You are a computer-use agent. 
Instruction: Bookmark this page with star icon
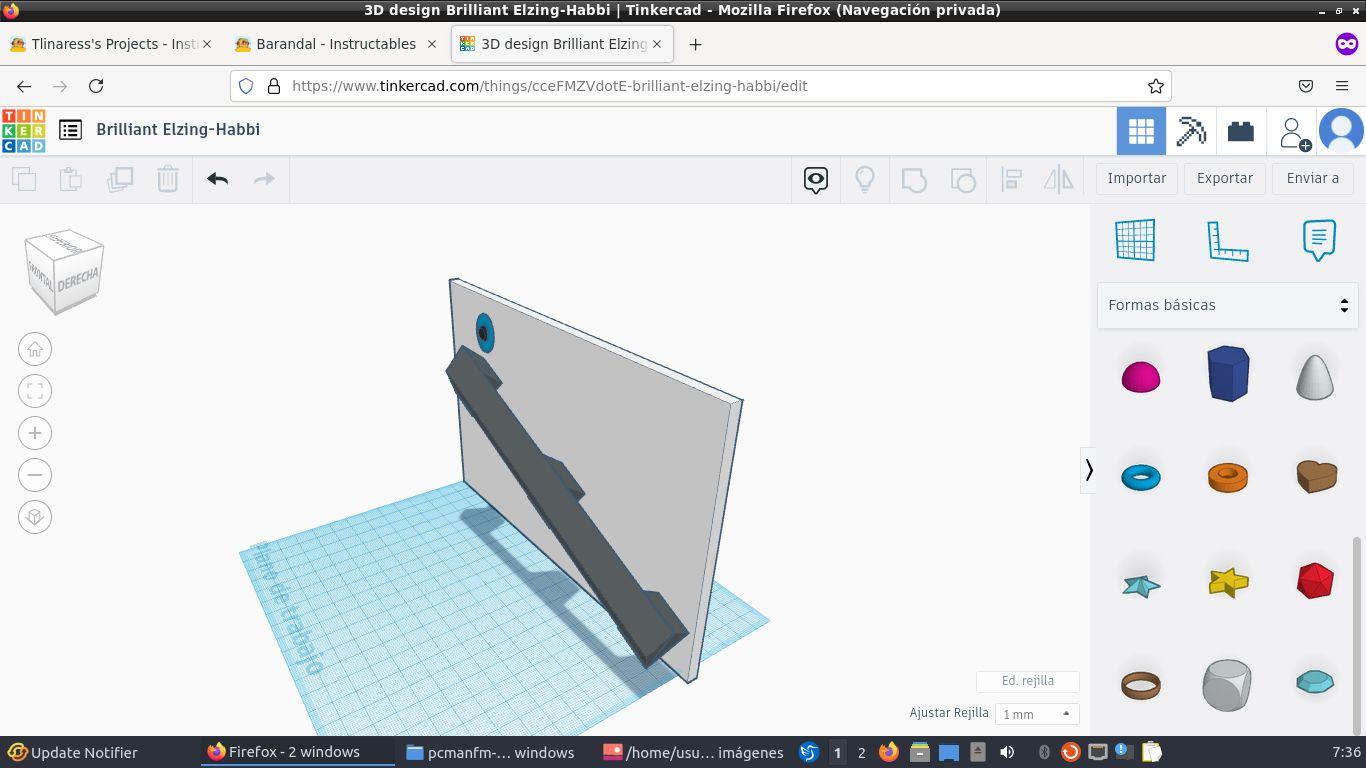pyautogui.click(x=1156, y=86)
